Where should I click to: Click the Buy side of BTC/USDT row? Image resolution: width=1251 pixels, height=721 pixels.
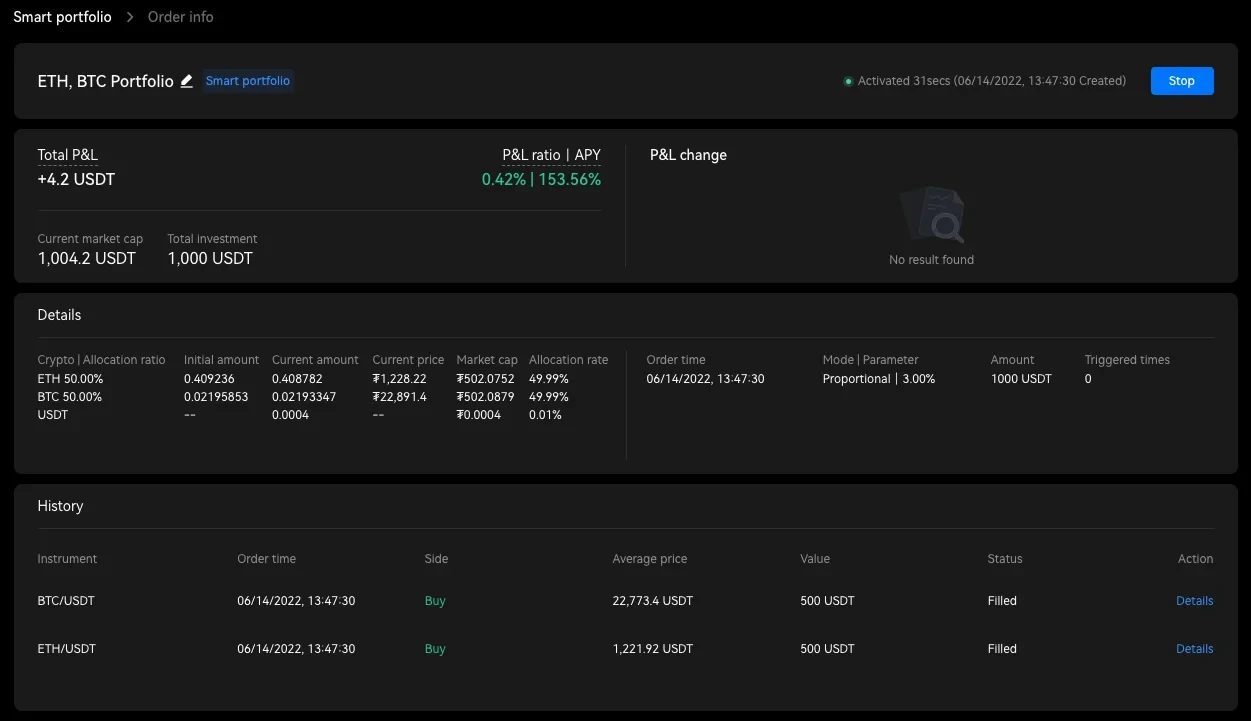[x=435, y=601]
